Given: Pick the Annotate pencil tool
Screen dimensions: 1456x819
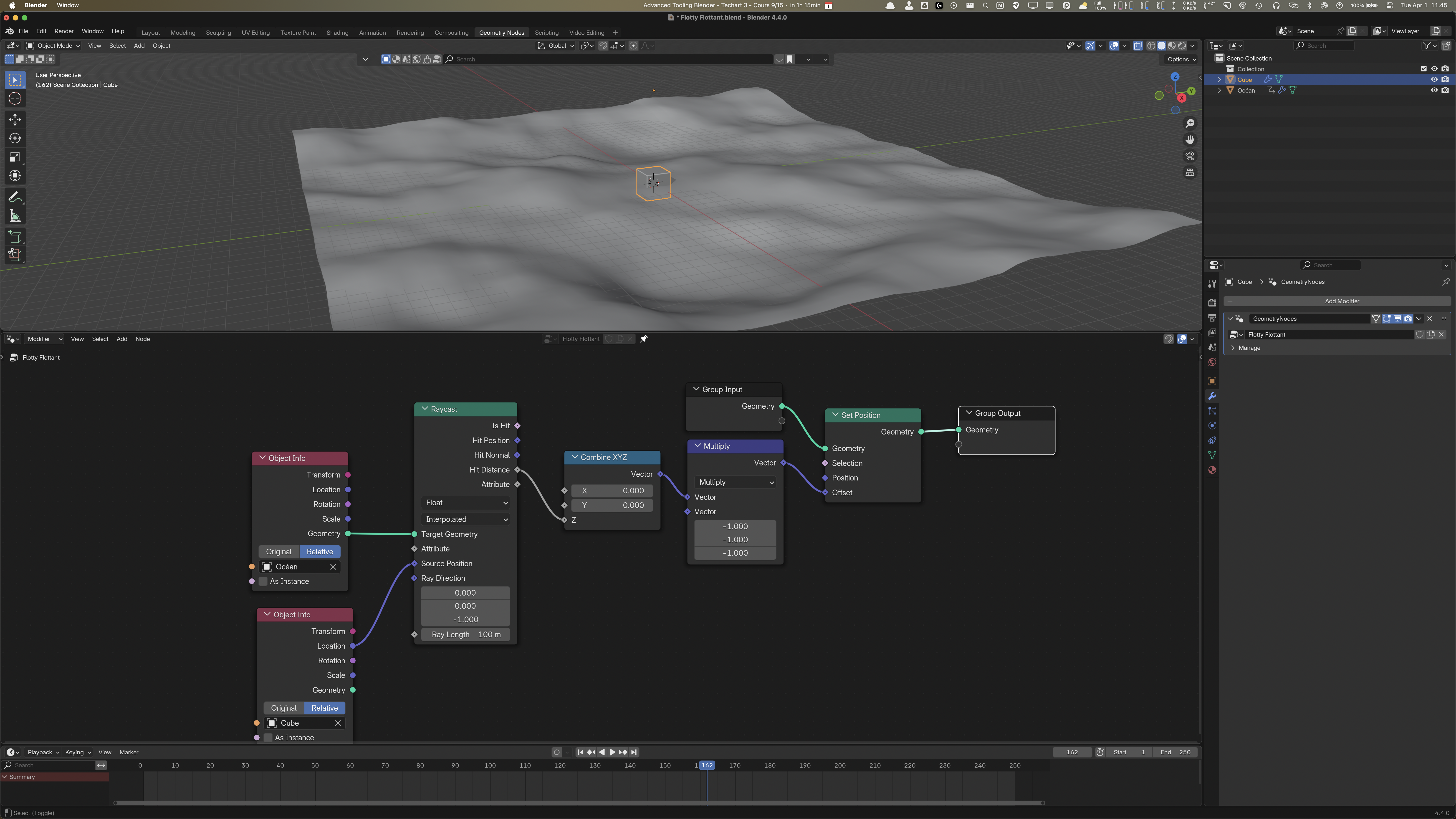Looking at the screenshot, I should tap(15, 197).
